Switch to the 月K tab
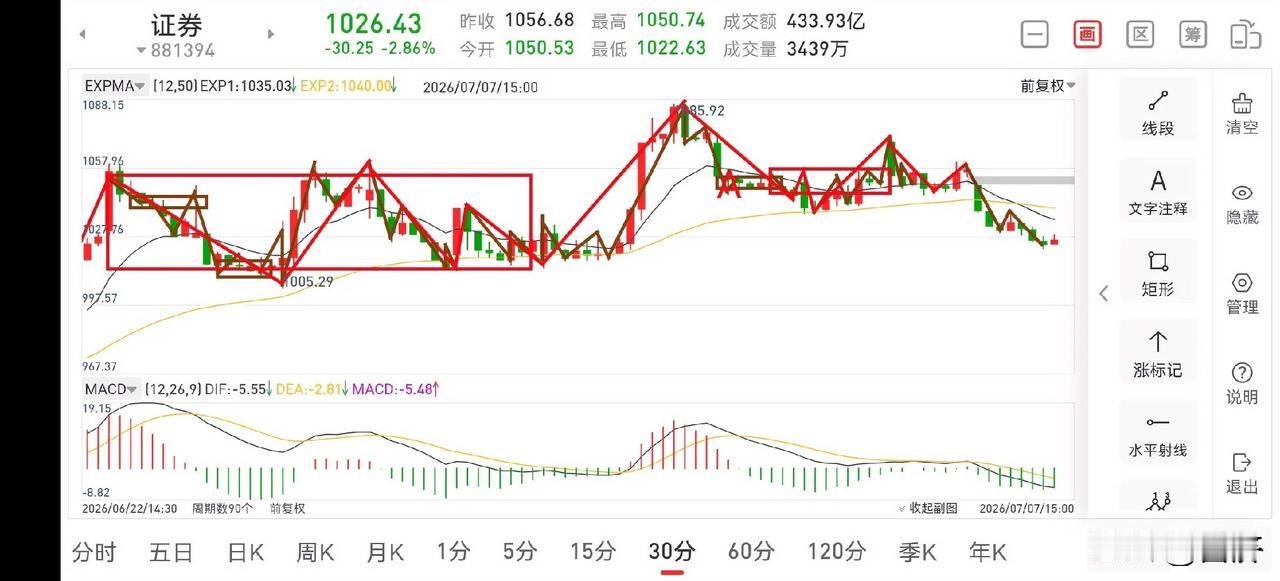Image resolution: width=1280 pixels, height=581 pixels. pos(384,551)
